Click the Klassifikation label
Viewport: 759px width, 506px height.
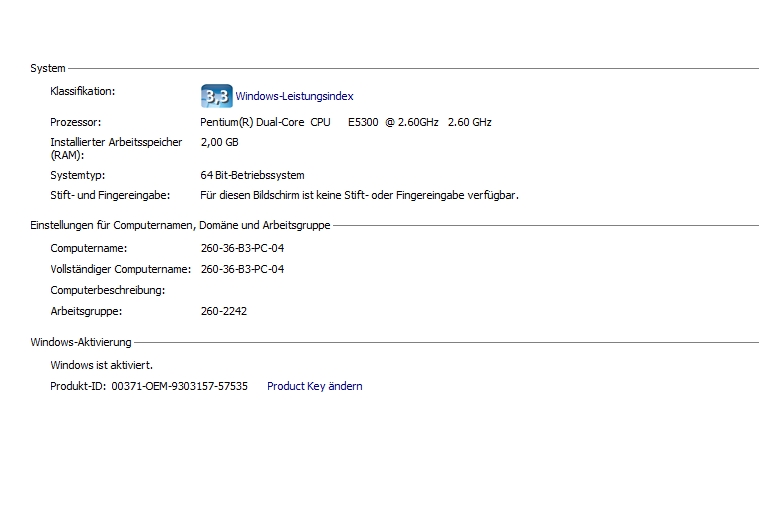click(x=83, y=91)
